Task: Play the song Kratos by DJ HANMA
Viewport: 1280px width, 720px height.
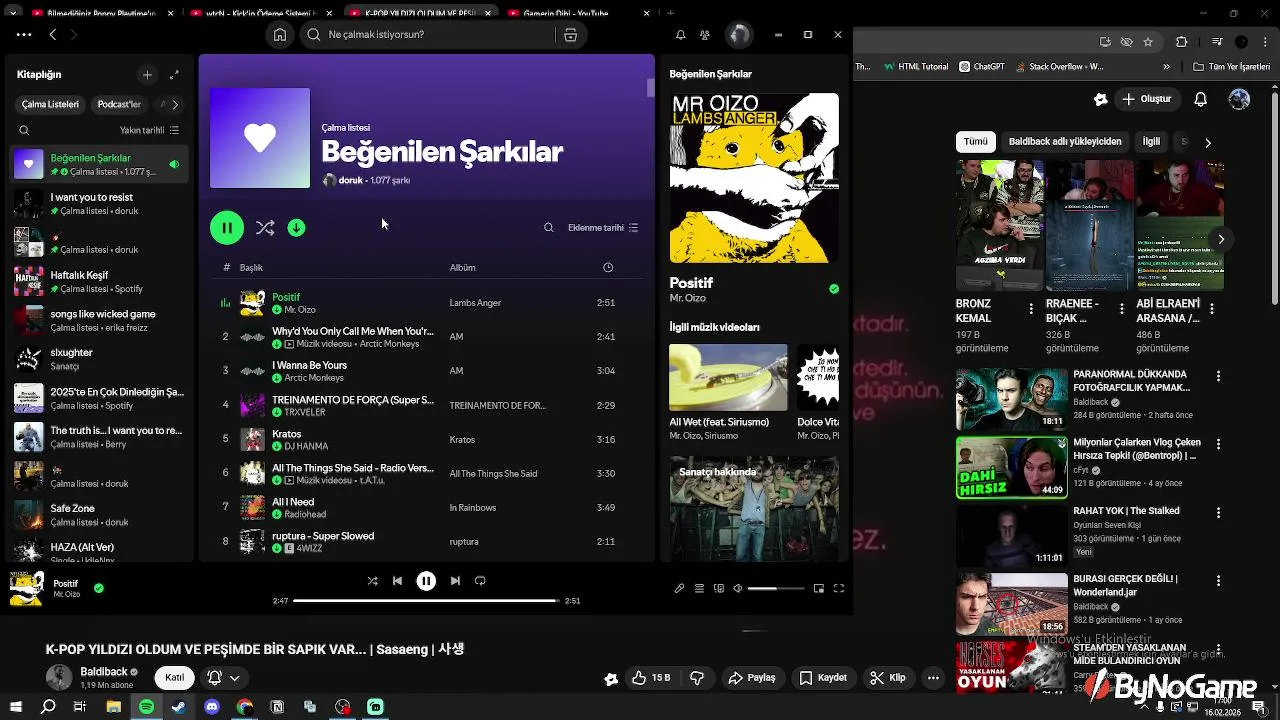Action: [x=426, y=439]
